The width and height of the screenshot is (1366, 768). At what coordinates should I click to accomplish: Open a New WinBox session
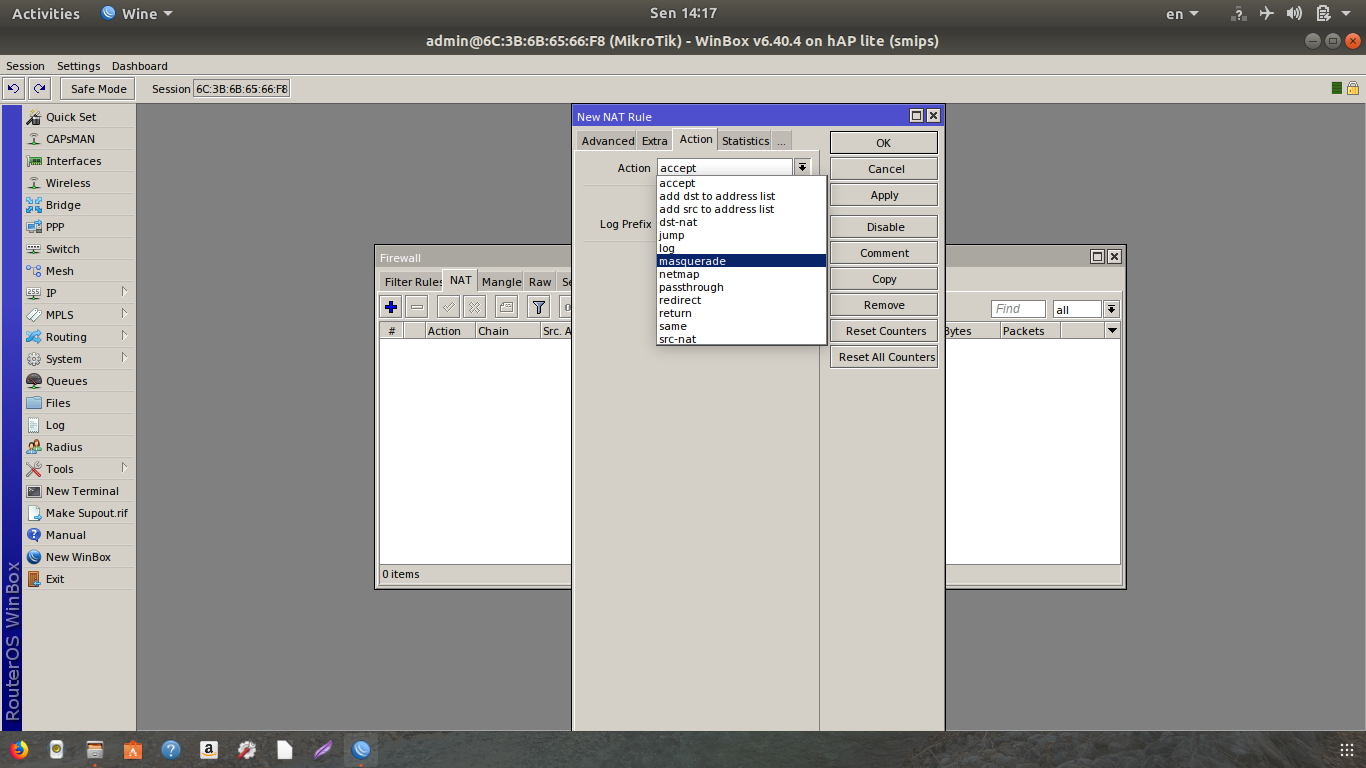pos(79,557)
